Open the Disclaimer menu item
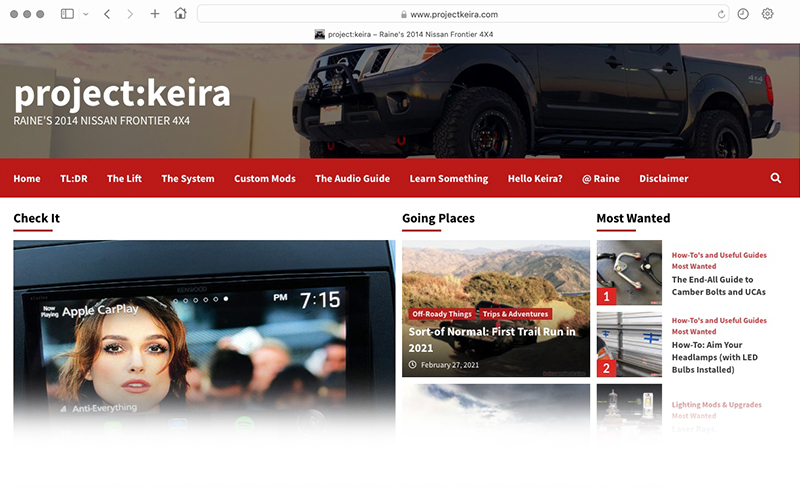The image size is (800, 489). pos(664,179)
